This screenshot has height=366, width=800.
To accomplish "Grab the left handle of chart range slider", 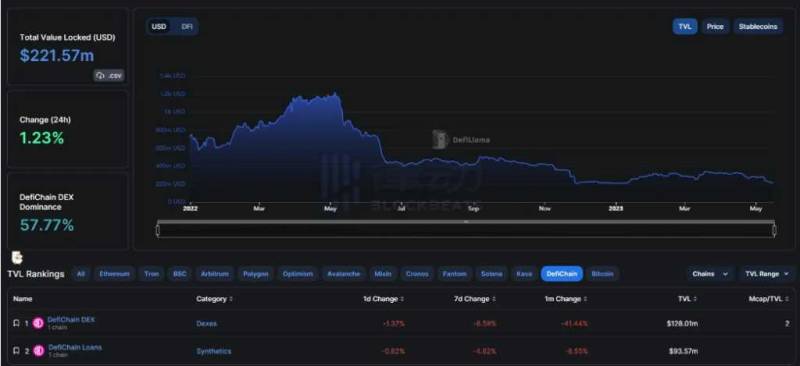I will point(158,230).
